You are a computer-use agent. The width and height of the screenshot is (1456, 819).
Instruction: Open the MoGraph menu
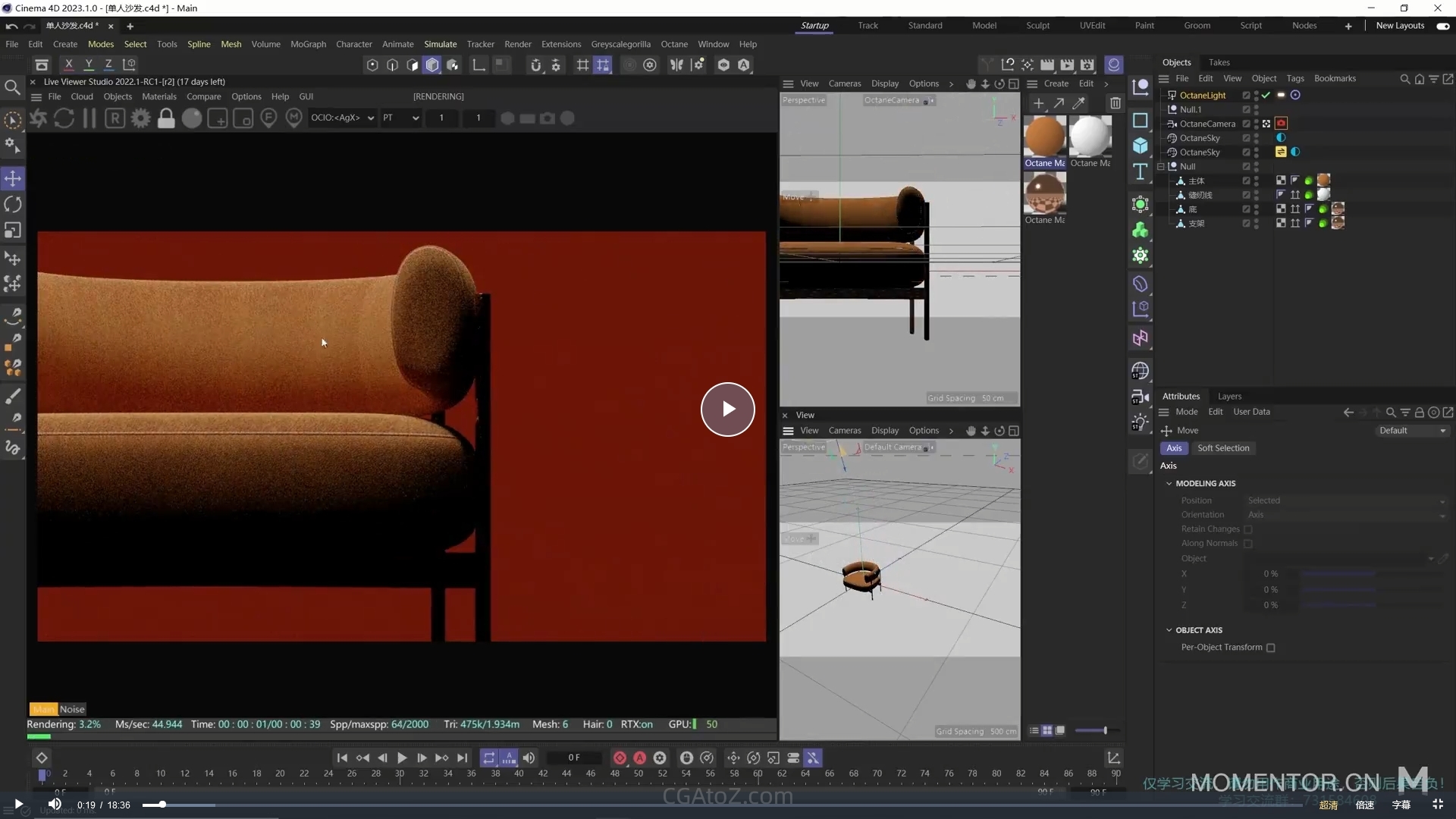click(x=308, y=44)
